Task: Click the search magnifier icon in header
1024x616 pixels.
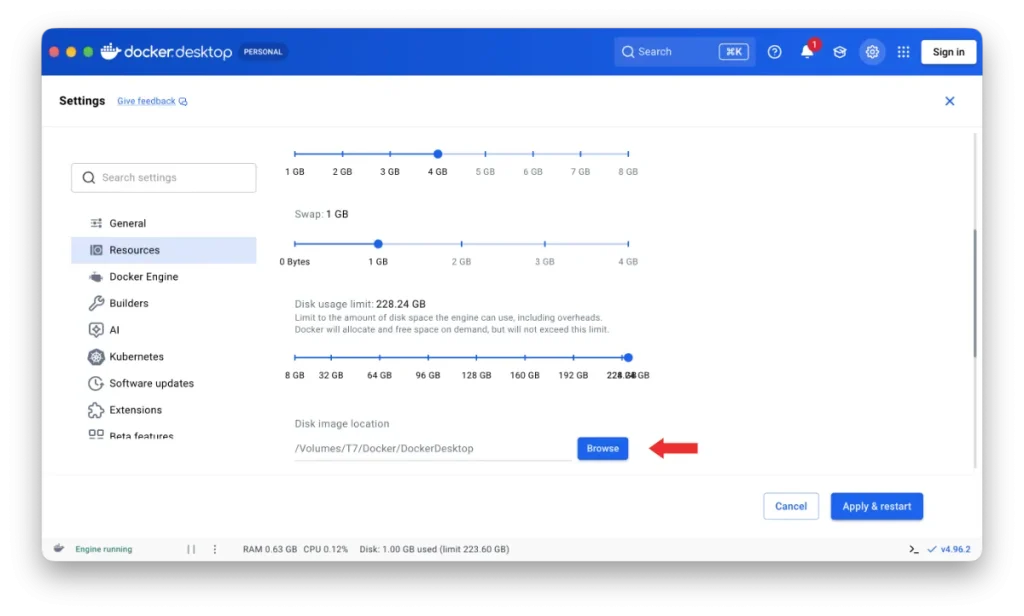Action: coord(628,52)
